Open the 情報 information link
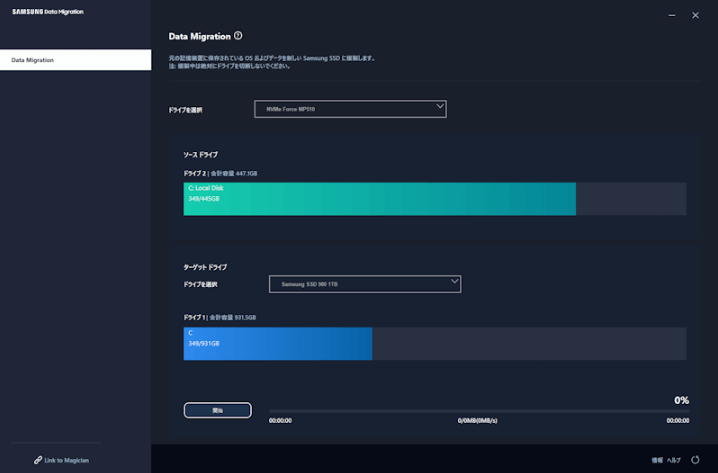This screenshot has height=473, width=718. pos(657,460)
